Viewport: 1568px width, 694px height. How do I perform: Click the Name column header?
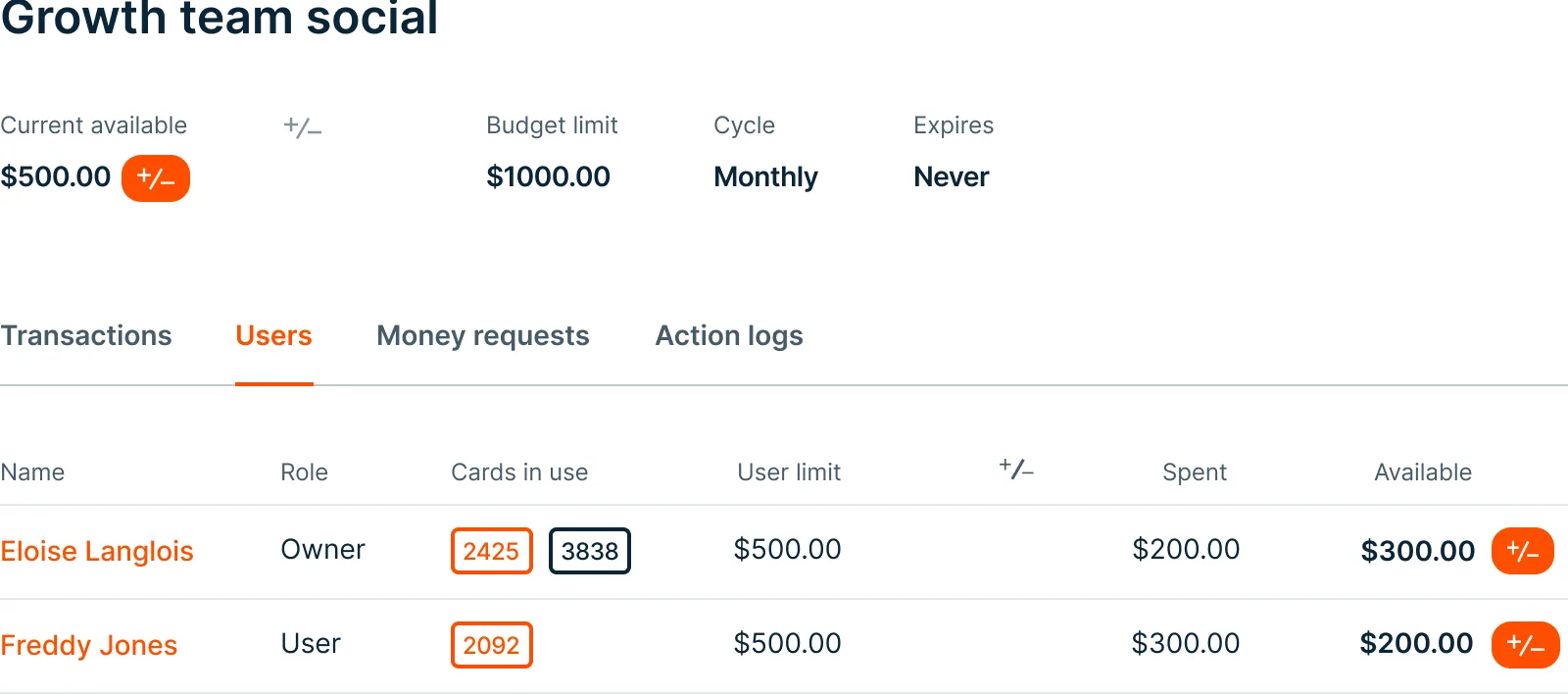click(x=32, y=472)
